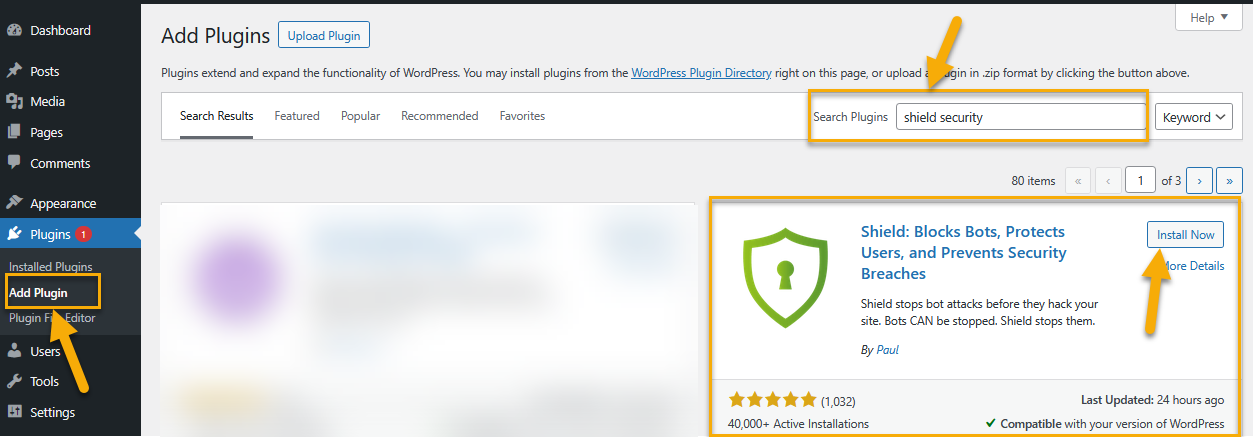
Task: Select Add Plugin submenu item
Action: coord(39,293)
